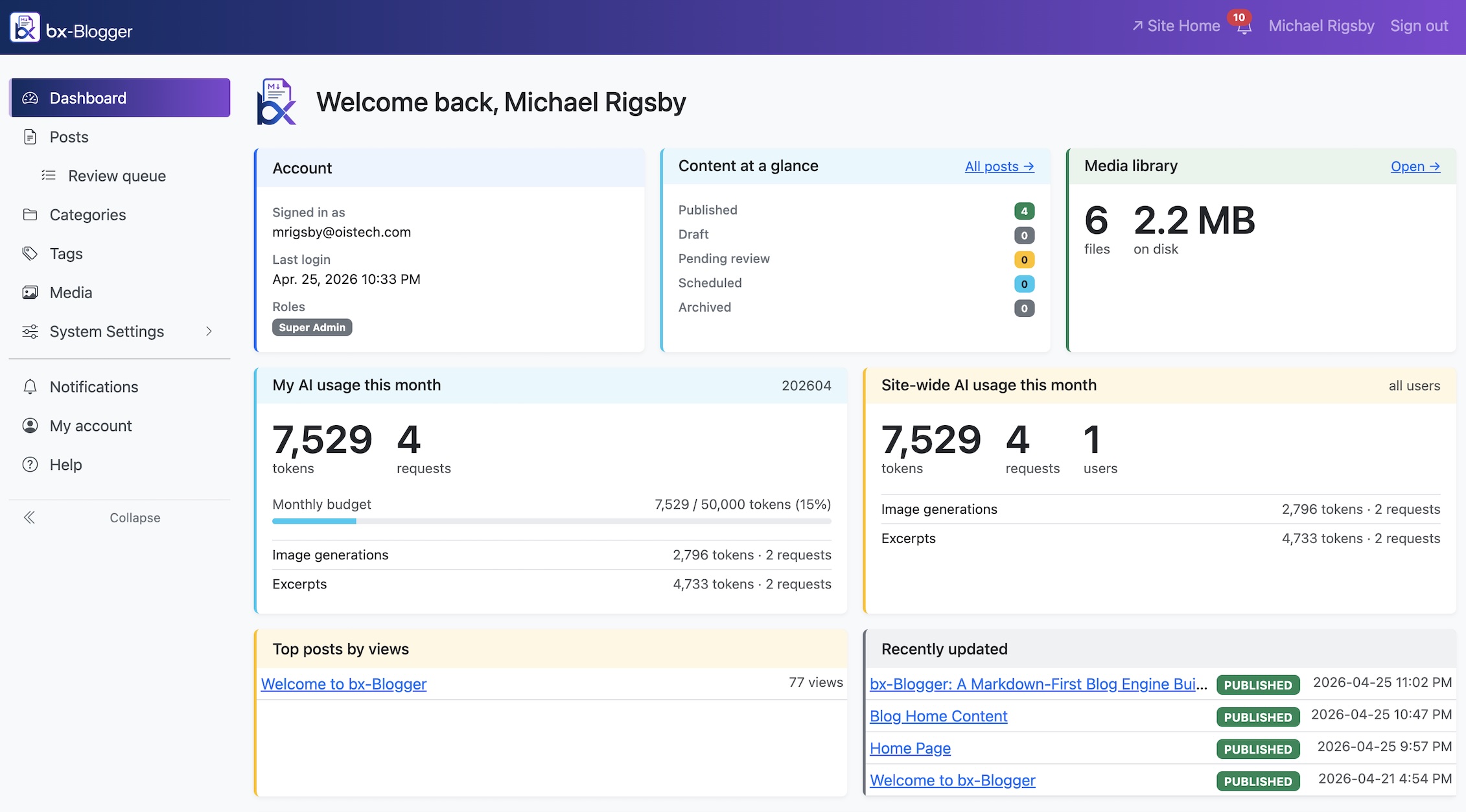Image resolution: width=1466 pixels, height=812 pixels.
Task: Select the Notifications bell icon in sidebar
Action: click(x=30, y=387)
